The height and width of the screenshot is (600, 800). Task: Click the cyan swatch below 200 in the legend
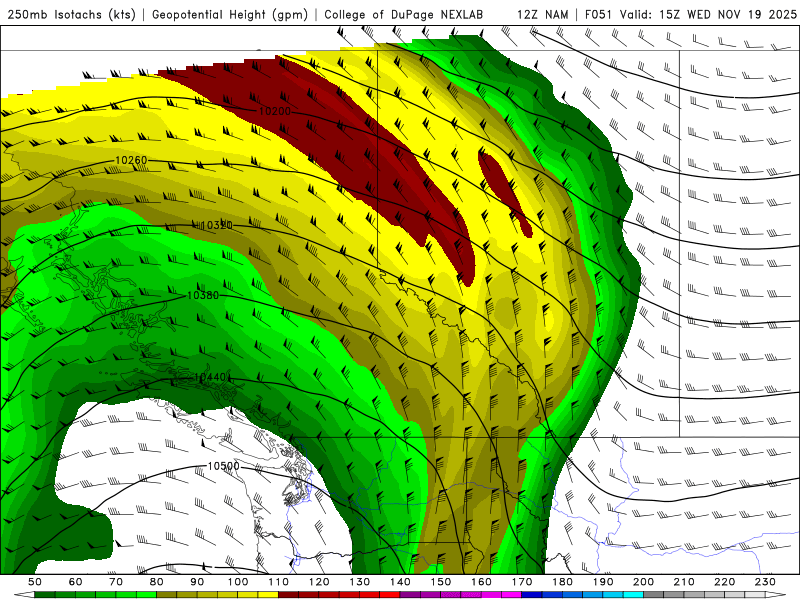point(634,595)
